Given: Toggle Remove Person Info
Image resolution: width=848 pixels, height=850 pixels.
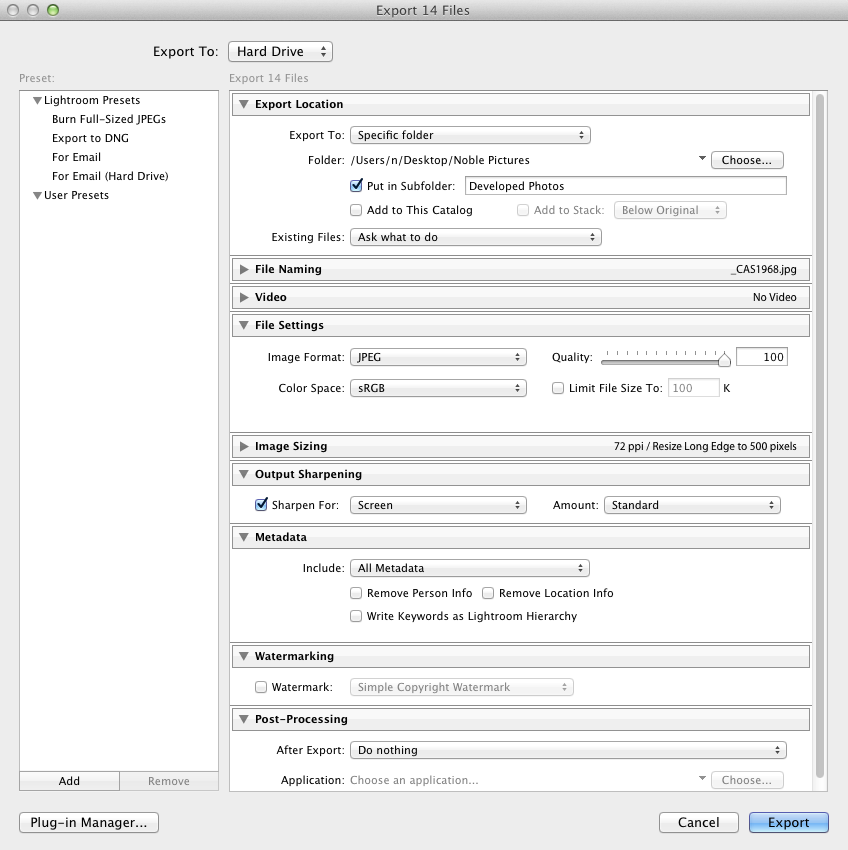Looking at the screenshot, I should point(356,593).
